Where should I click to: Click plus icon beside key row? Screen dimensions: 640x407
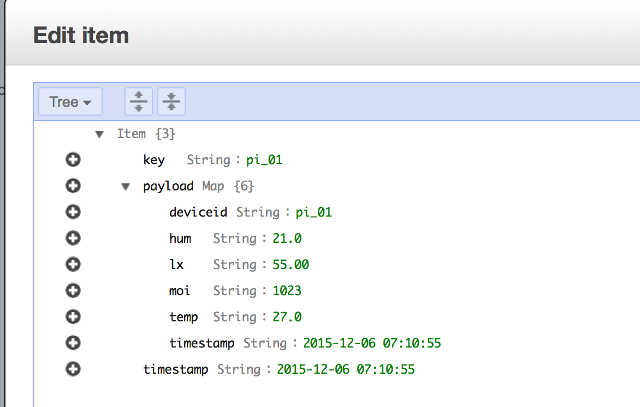click(x=72, y=160)
